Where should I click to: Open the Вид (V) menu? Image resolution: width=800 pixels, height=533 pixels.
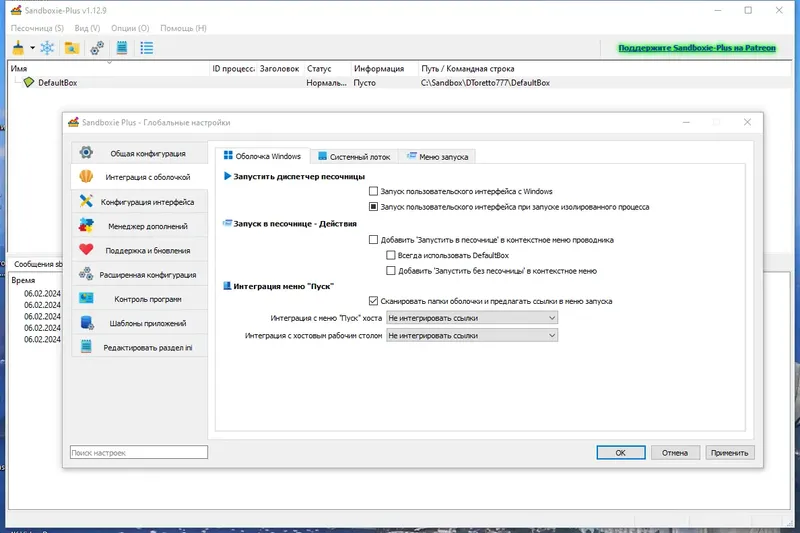tap(87, 28)
